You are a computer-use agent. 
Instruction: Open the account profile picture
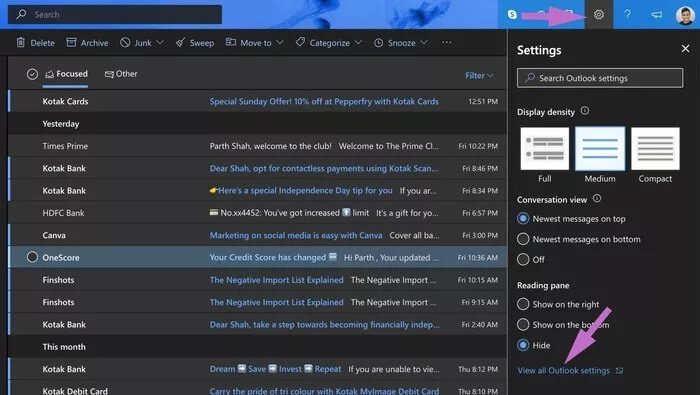click(x=685, y=15)
